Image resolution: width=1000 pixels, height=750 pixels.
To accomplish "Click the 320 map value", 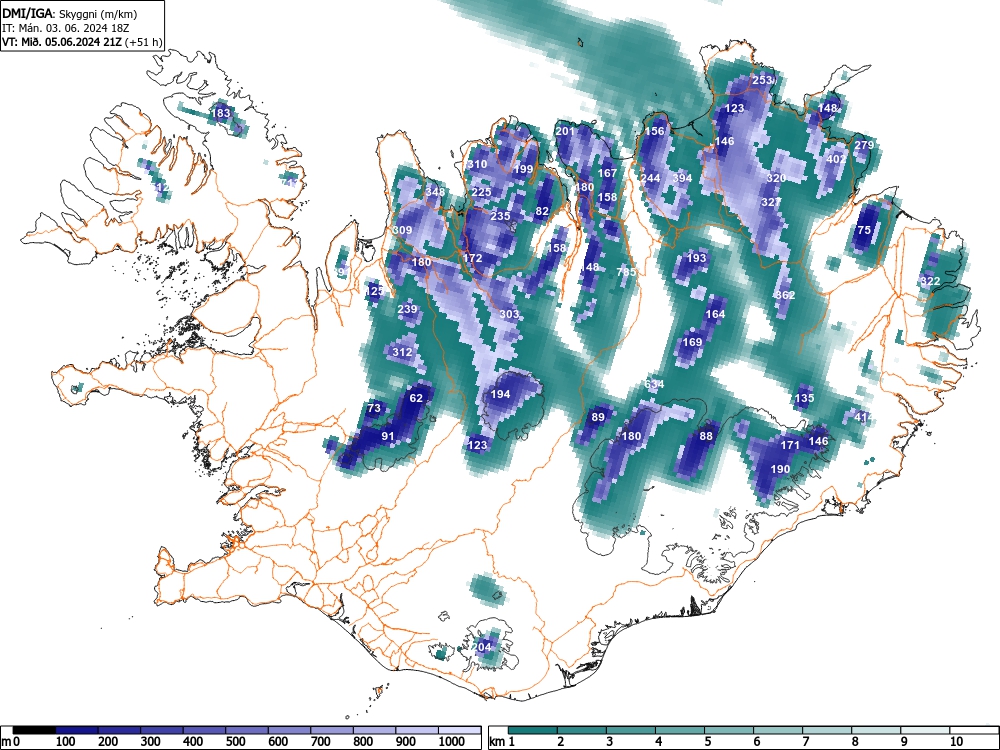I will pyautogui.click(x=776, y=178).
